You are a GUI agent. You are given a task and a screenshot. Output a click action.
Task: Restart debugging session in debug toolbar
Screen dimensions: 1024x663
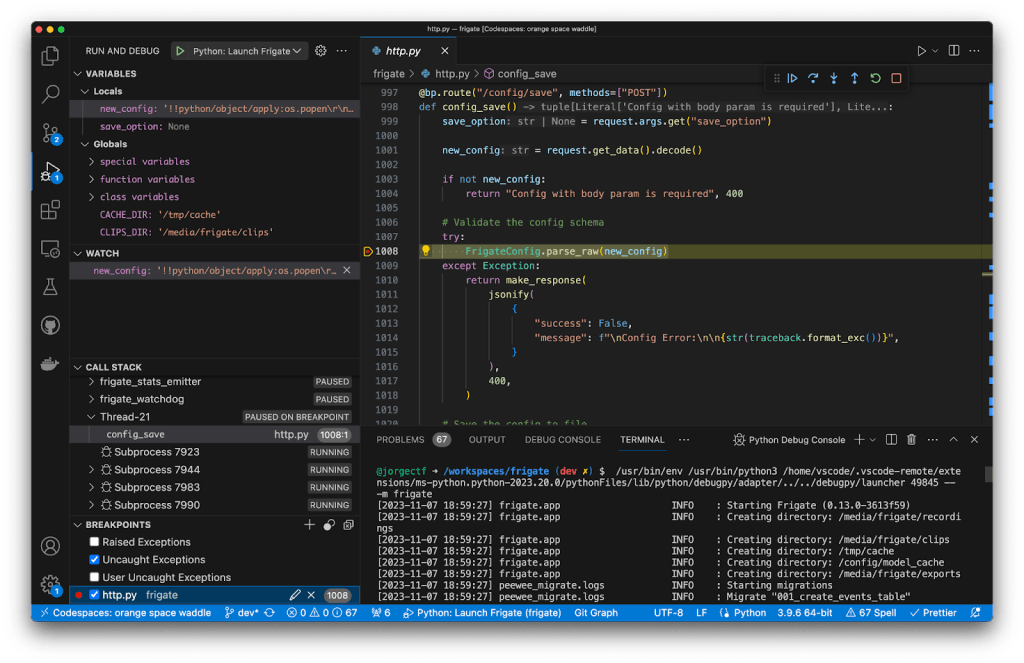click(x=876, y=78)
